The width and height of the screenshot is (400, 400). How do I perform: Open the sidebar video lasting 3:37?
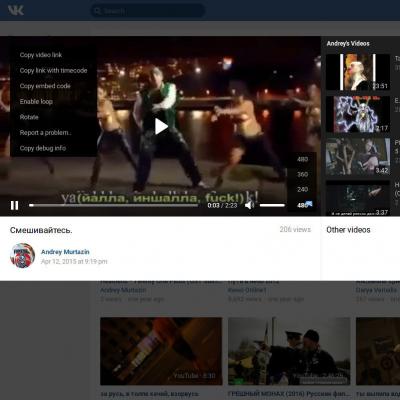[358, 198]
